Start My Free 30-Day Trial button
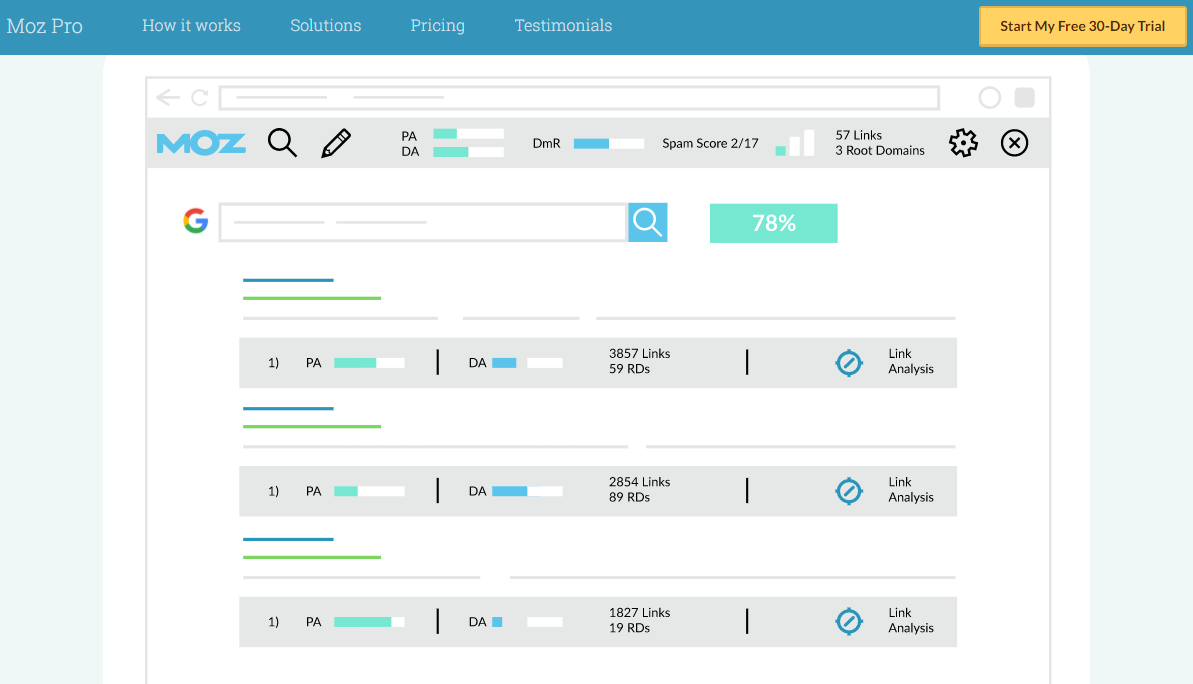Screen dimensions: 1193x684 point(1082,27)
